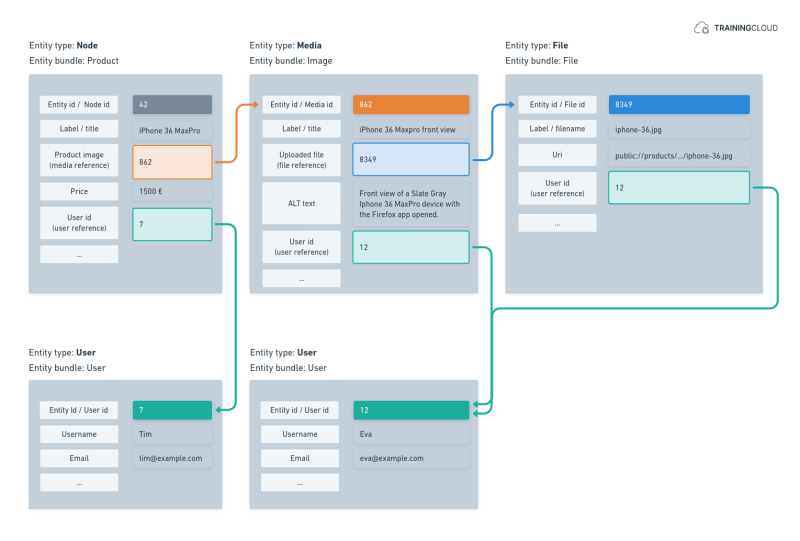Click the Node's user reference value 7
This screenshot has height=541, width=800.
pos(172,224)
